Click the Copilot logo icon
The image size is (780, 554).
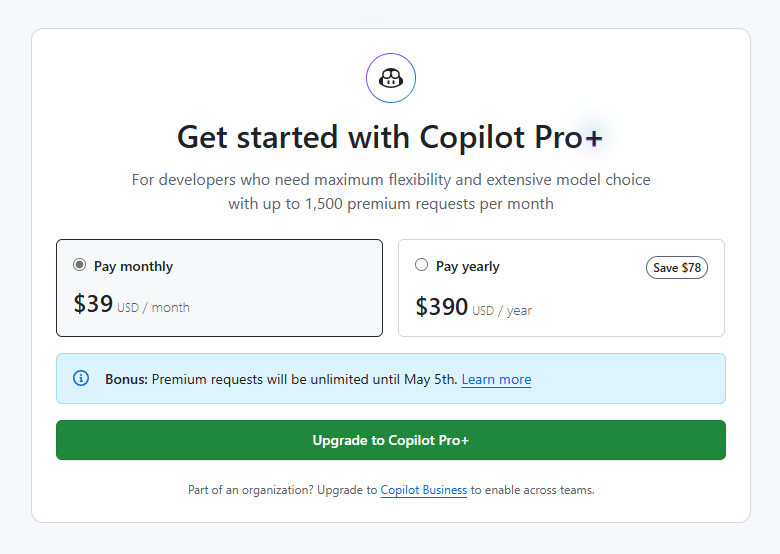tap(391, 79)
